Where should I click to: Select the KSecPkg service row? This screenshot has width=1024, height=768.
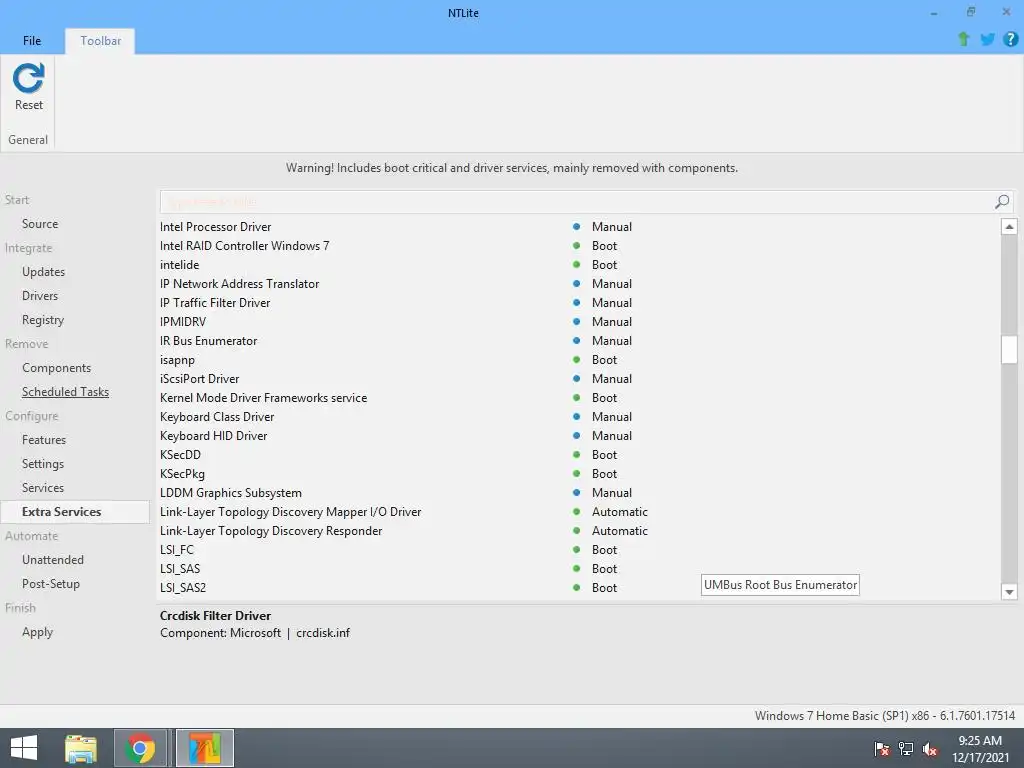(x=579, y=473)
